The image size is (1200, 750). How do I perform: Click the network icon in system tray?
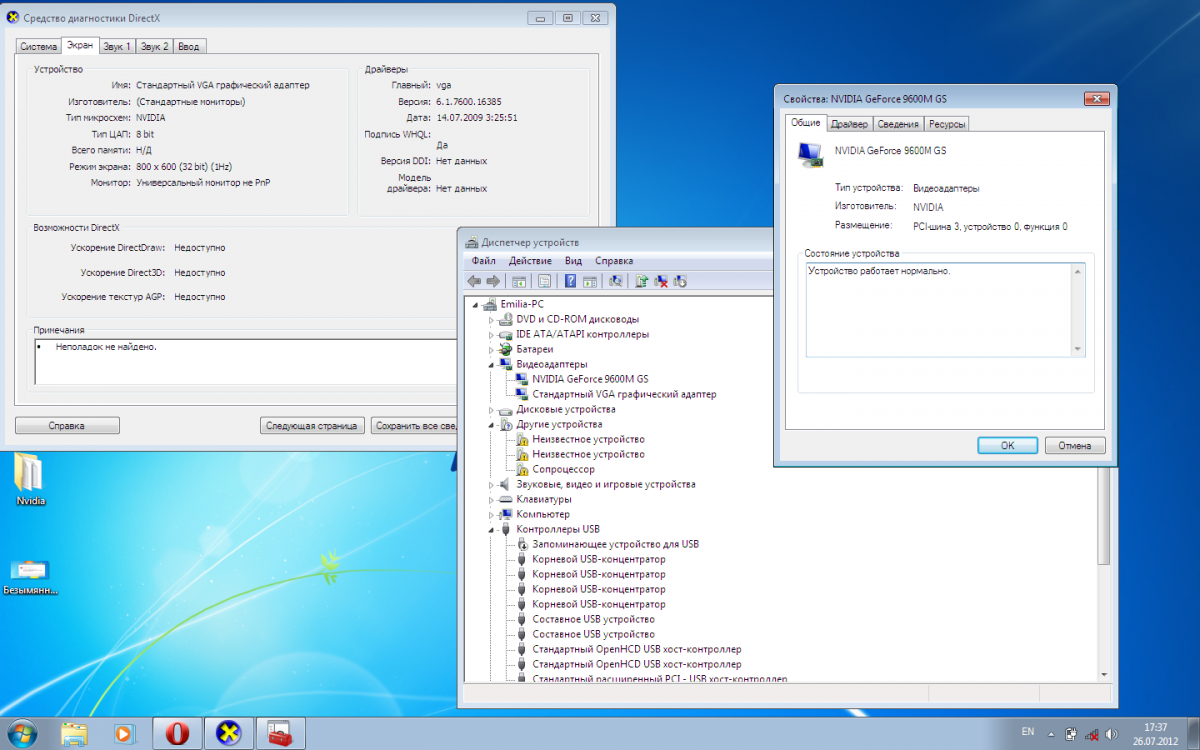[1091, 734]
